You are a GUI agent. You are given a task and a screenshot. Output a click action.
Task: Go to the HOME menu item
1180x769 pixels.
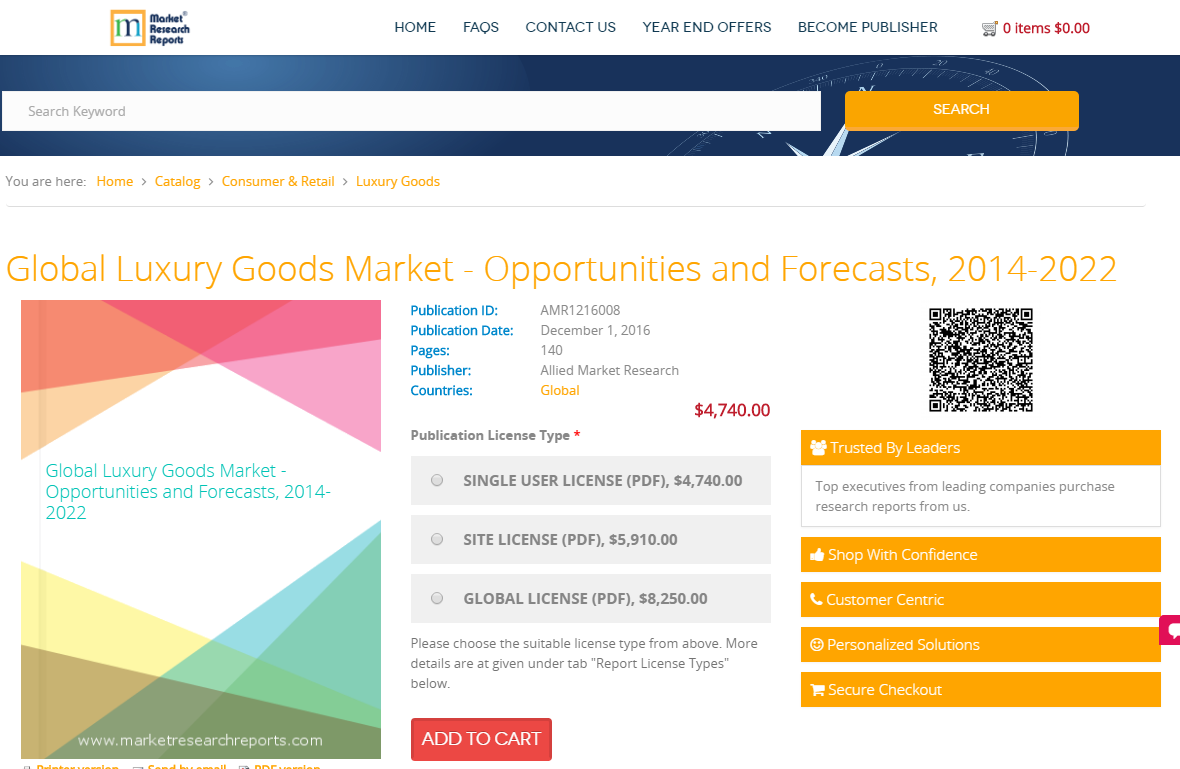click(x=415, y=27)
